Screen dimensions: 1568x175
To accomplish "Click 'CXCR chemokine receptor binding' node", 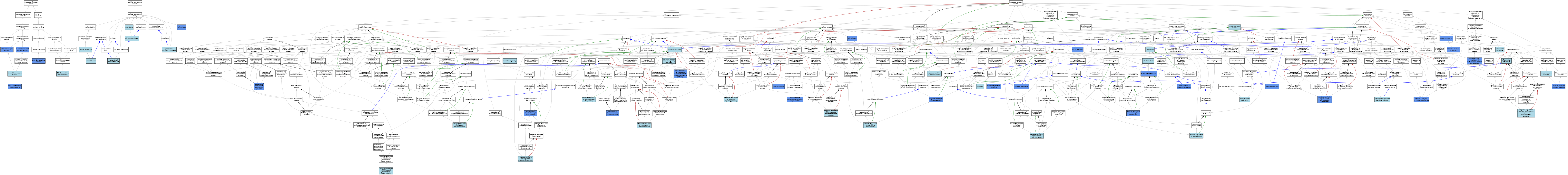I will pyautogui.click(x=63, y=73).
